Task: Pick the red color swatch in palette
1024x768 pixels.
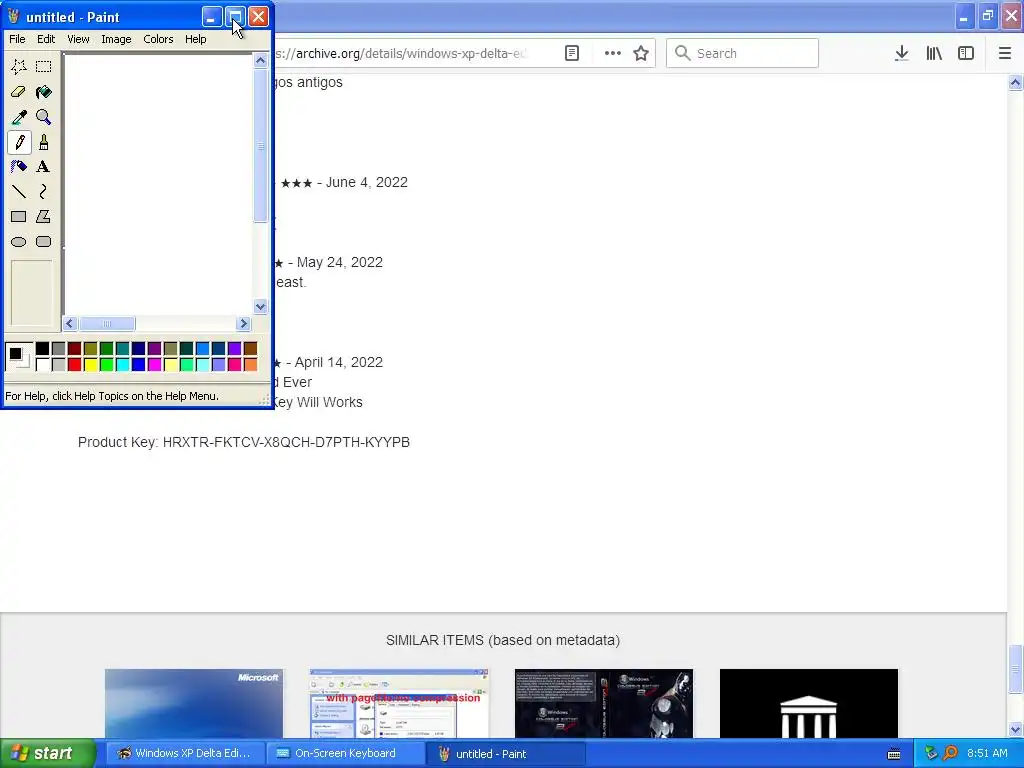Action: point(74,364)
